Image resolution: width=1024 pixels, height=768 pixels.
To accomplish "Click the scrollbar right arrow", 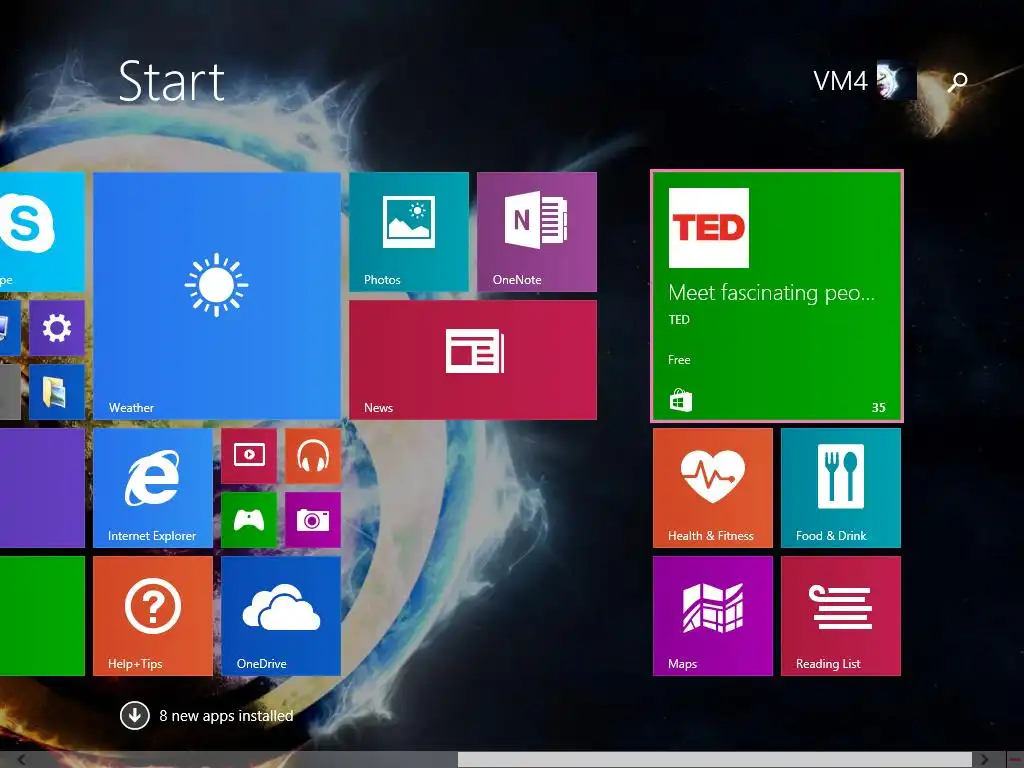I will [984, 760].
